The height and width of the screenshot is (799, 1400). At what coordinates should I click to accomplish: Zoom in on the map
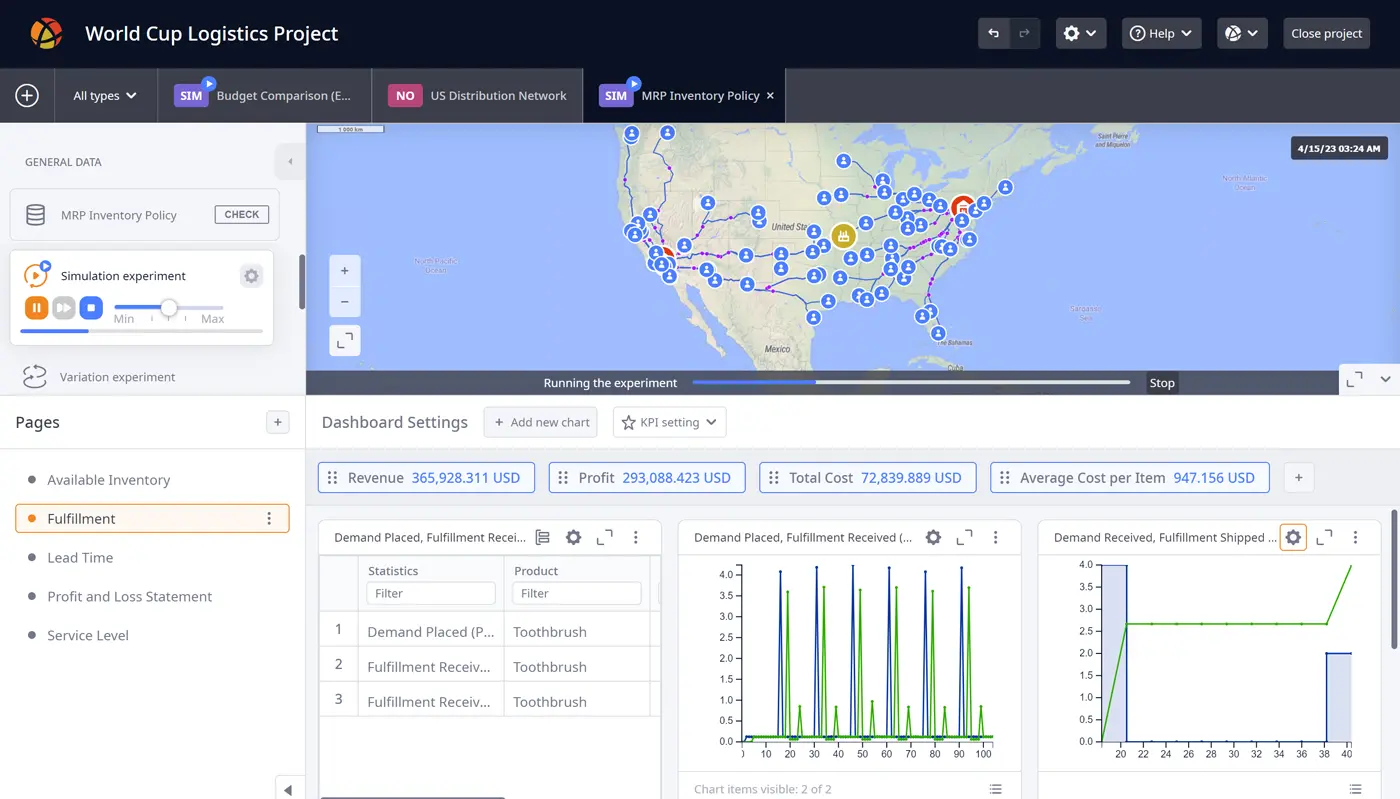pos(345,271)
